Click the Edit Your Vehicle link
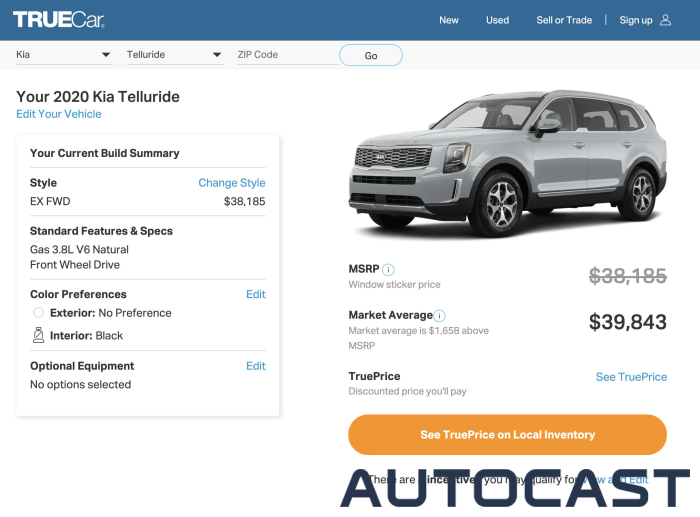 [x=59, y=114]
